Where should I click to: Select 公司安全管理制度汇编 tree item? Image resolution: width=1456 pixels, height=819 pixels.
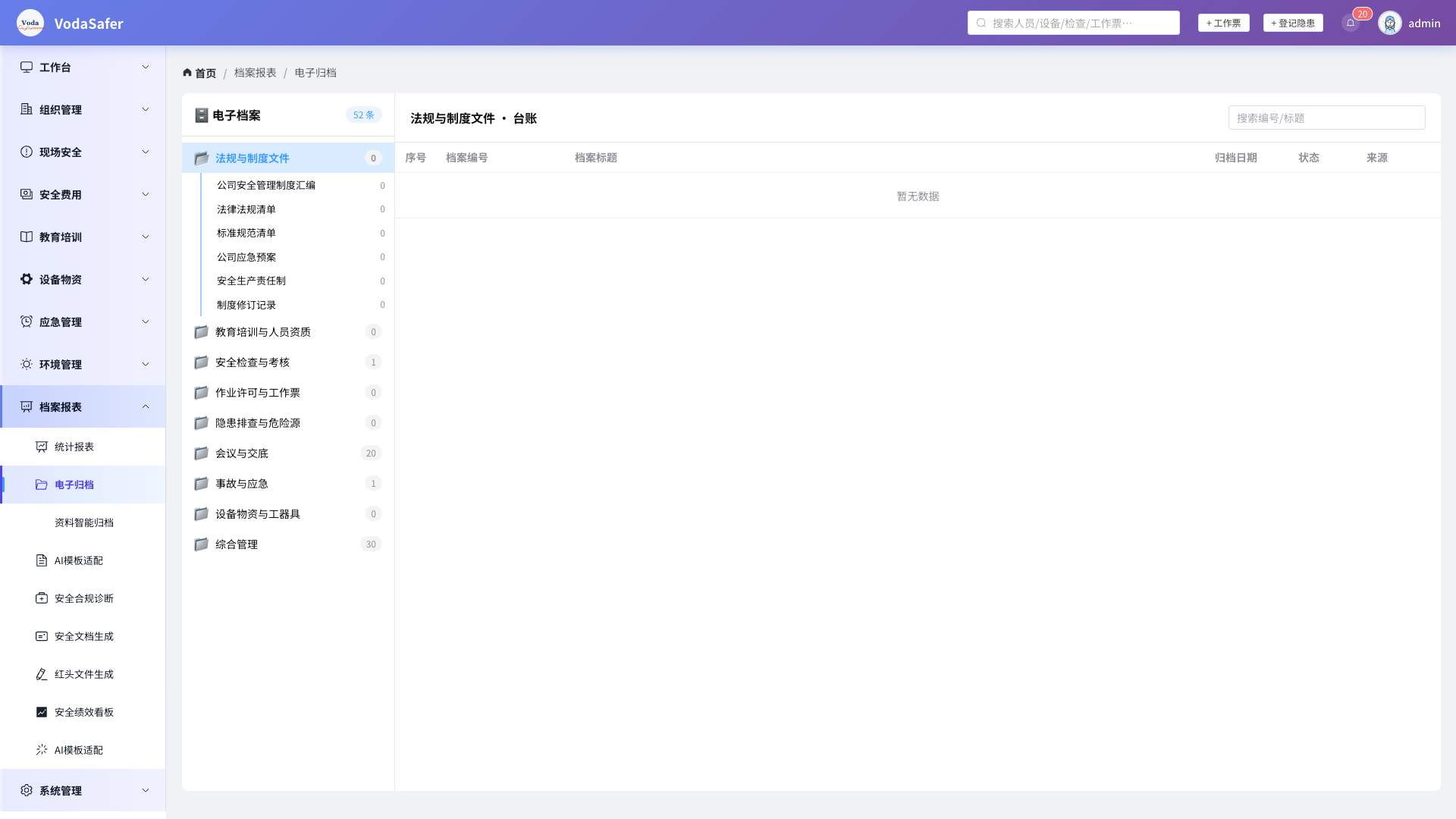(x=297, y=185)
